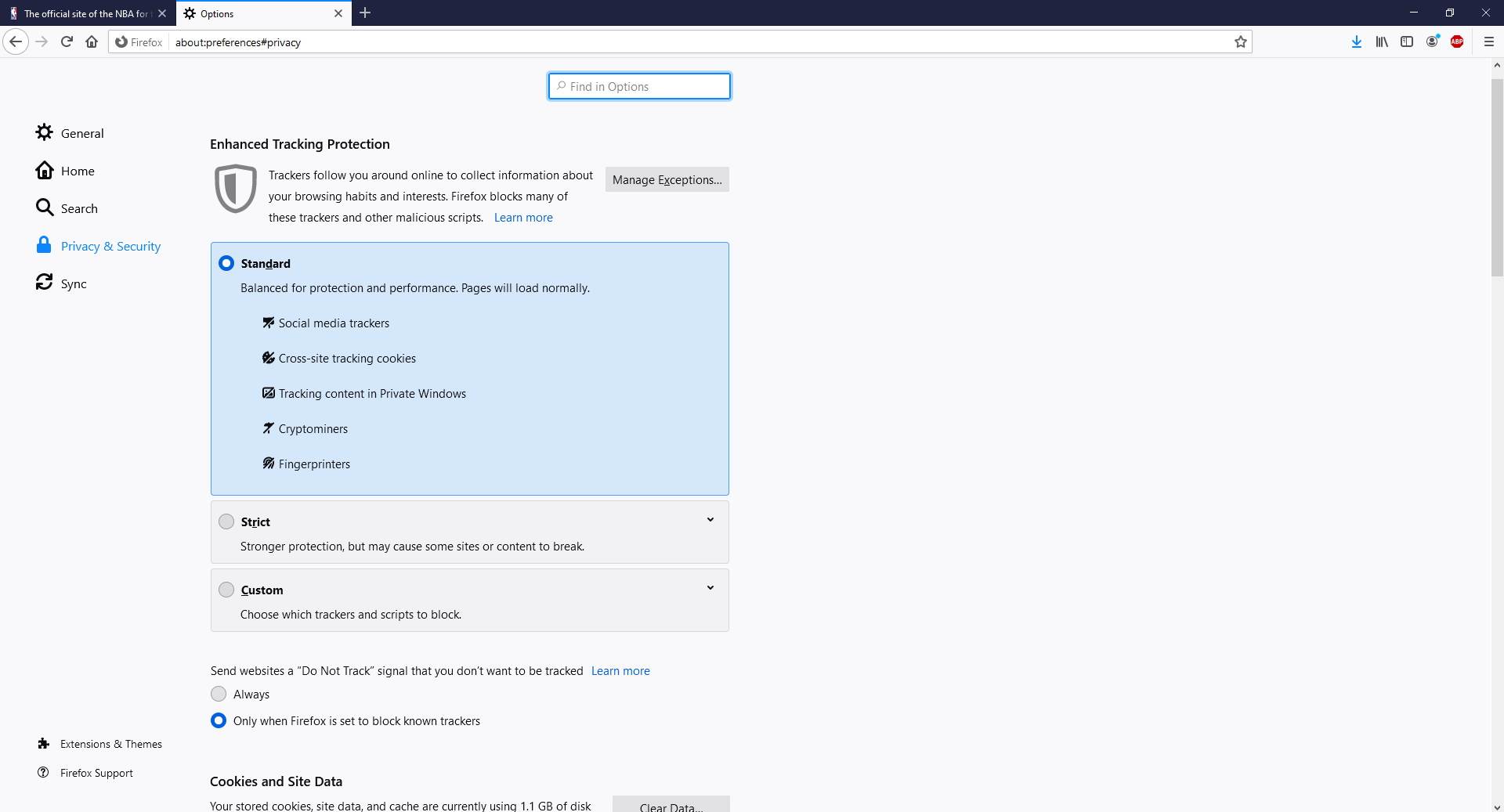Enable Always for the Do Not Track signal
Image resolution: width=1504 pixels, height=812 pixels.
(x=219, y=694)
